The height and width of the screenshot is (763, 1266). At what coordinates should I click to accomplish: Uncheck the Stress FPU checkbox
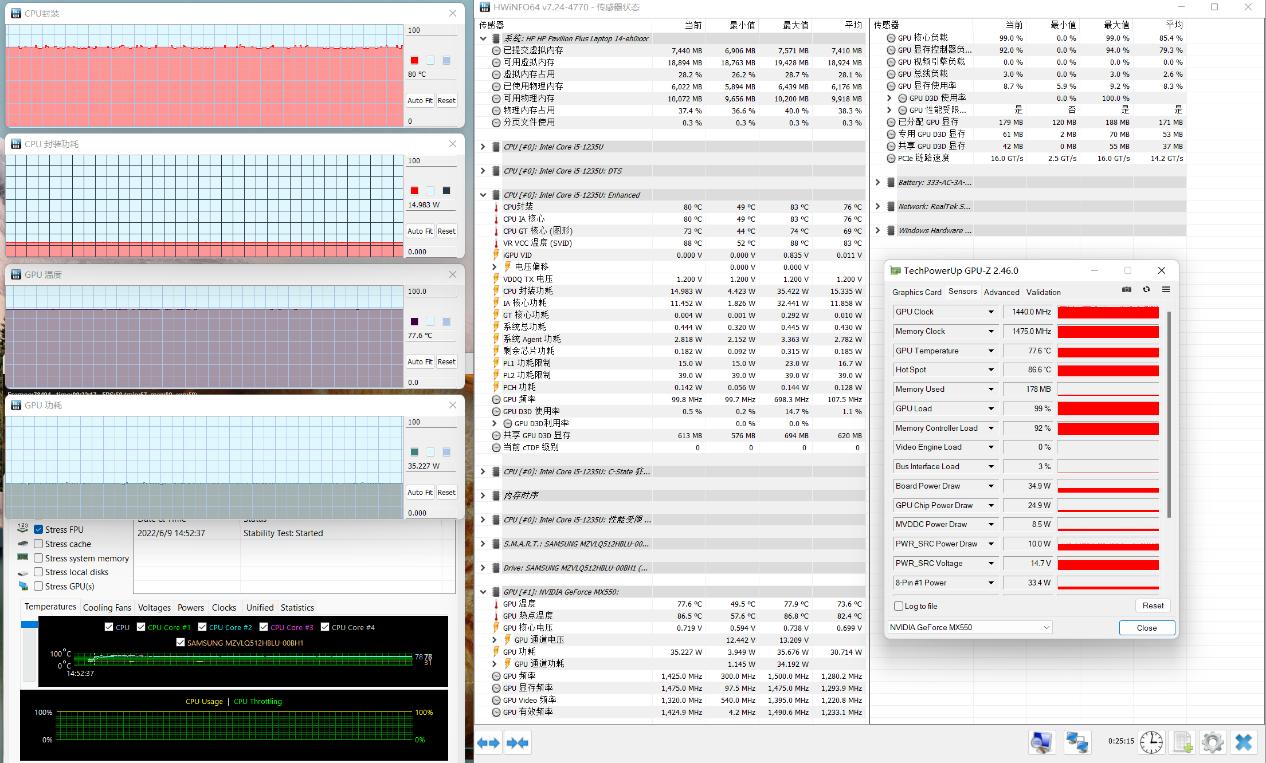tap(39, 530)
